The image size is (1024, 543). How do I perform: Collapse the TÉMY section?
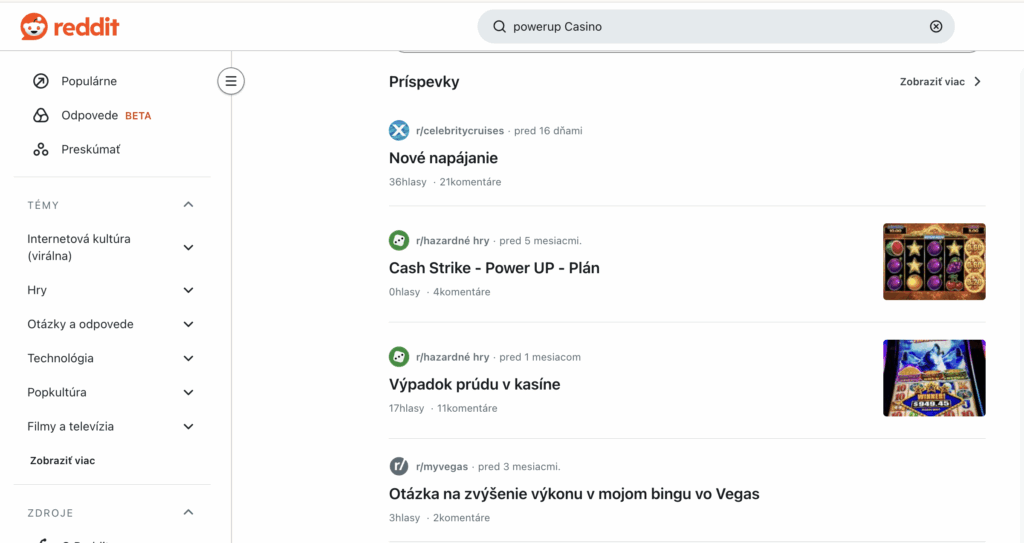[x=188, y=205]
